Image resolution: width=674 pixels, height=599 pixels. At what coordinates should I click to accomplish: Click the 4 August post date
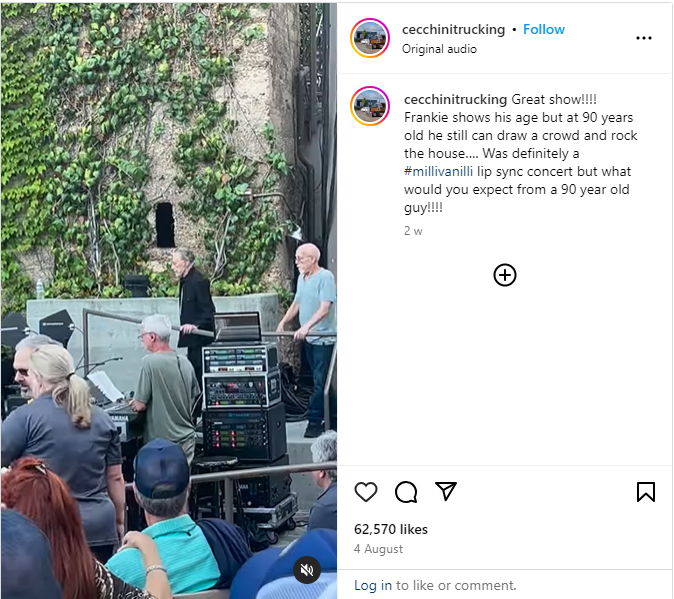pyautogui.click(x=378, y=549)
